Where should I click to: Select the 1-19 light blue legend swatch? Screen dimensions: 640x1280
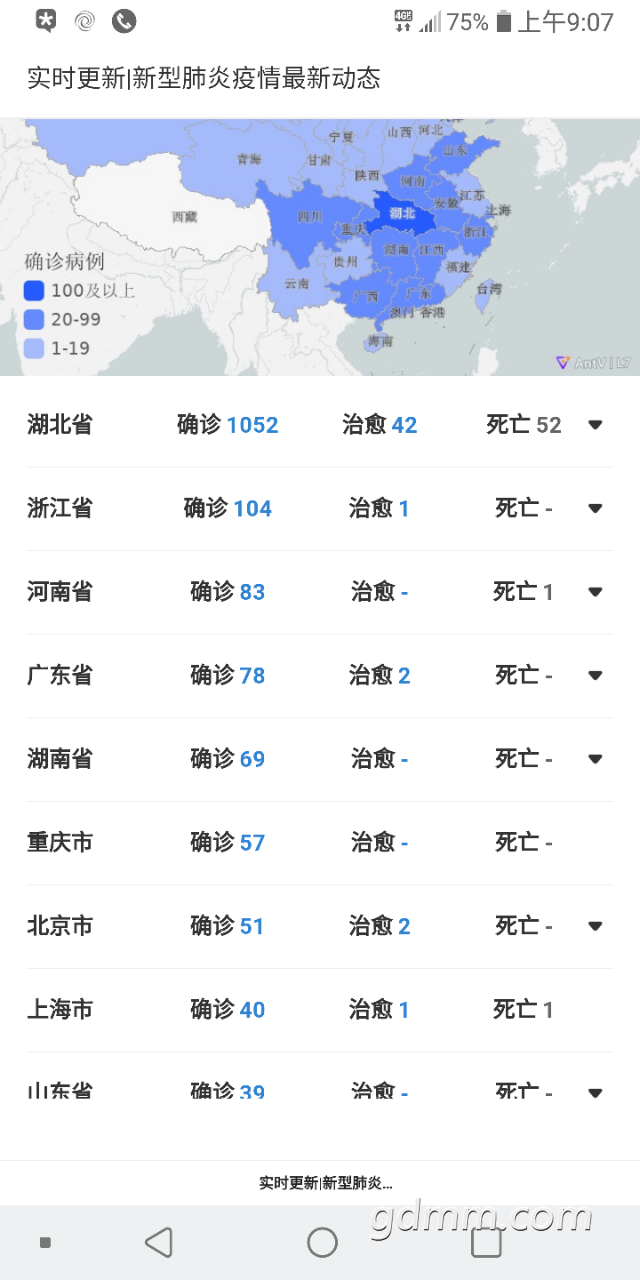pos(35,348)
